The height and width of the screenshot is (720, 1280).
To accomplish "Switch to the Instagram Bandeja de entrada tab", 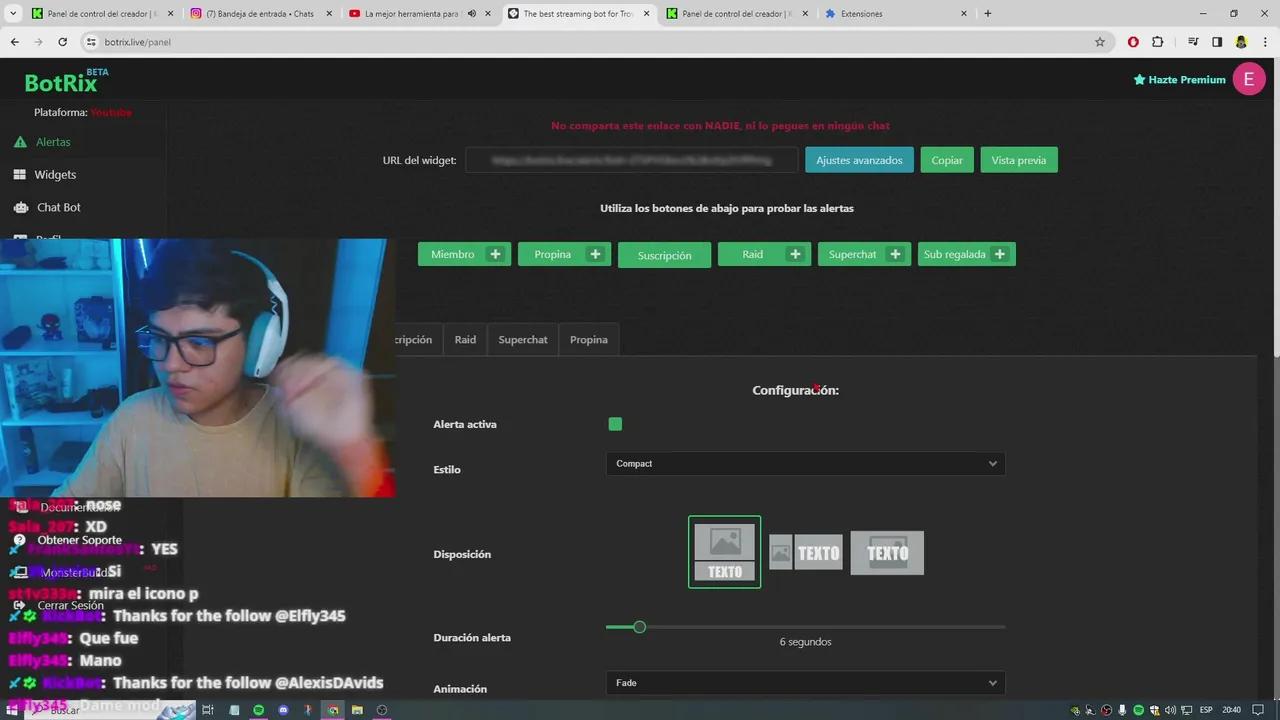I will 260,14.
